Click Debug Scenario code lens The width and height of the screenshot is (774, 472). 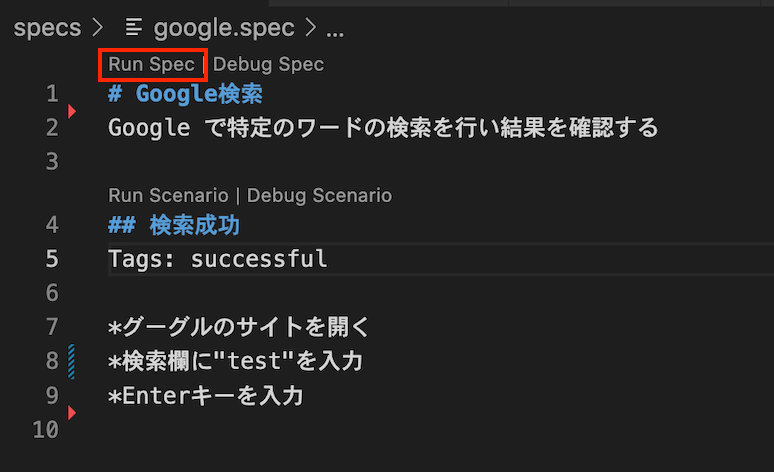click(319, 196)
